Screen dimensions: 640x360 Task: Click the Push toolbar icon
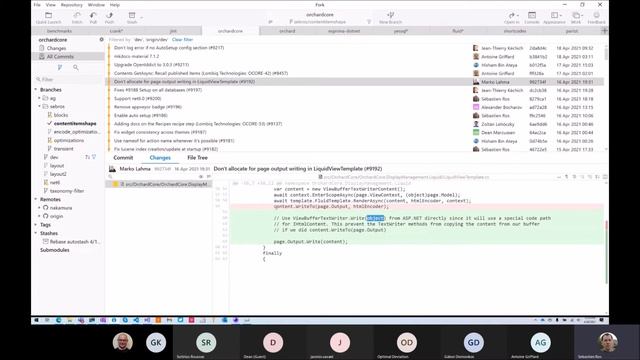point(109,16)
